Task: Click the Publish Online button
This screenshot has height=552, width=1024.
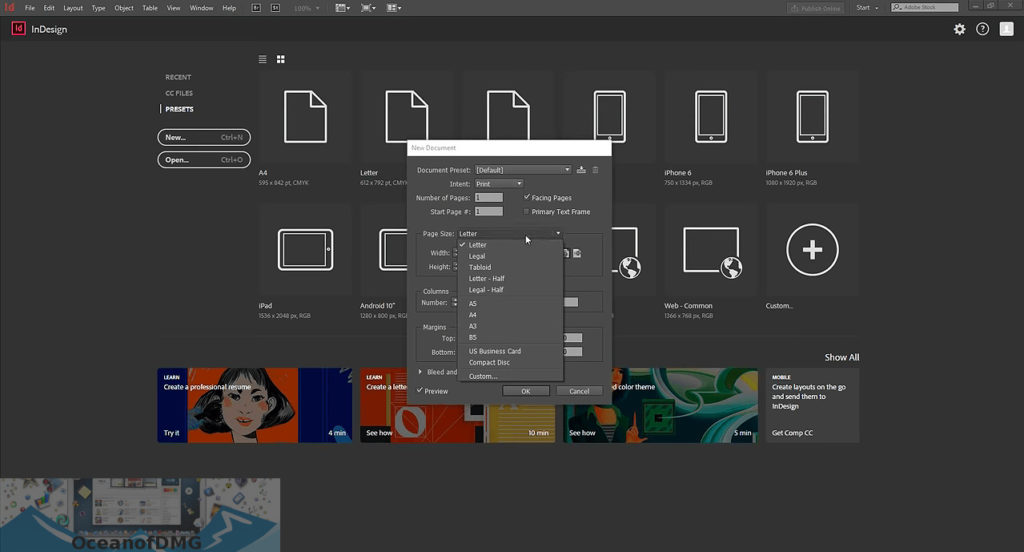Action: 815,8
